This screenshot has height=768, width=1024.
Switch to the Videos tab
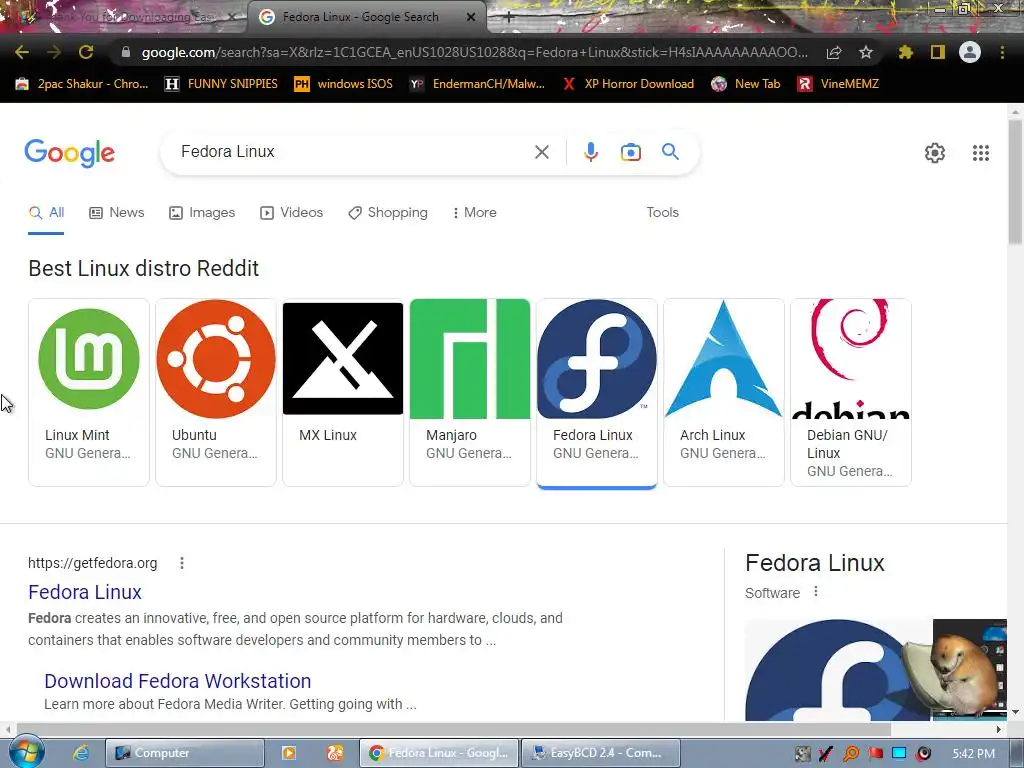pyautogui.click(x=291, y=212)
